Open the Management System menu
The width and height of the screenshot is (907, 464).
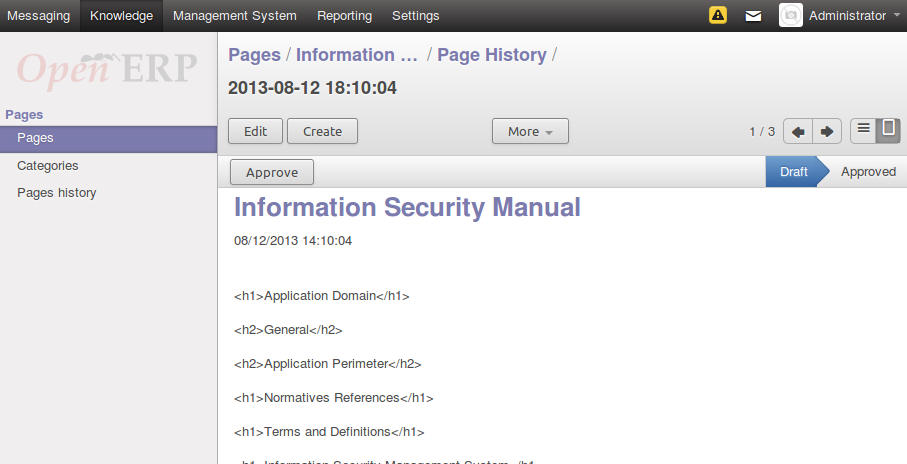pyautogui.click(x=234, y=15)
